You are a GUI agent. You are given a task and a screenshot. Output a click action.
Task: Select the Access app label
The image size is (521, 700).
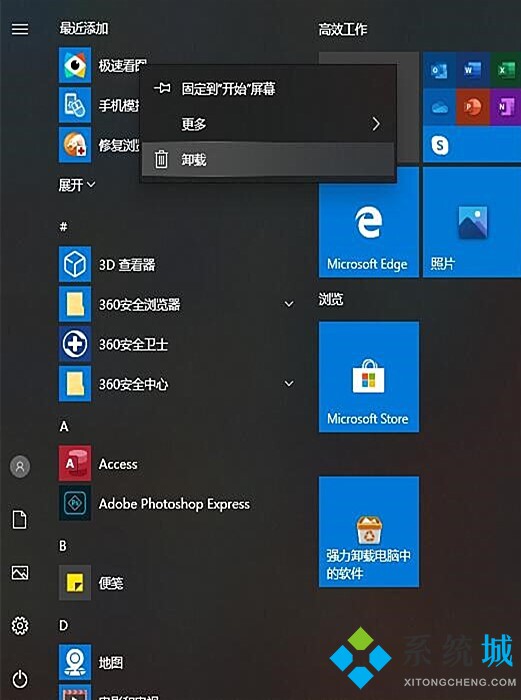118,464
